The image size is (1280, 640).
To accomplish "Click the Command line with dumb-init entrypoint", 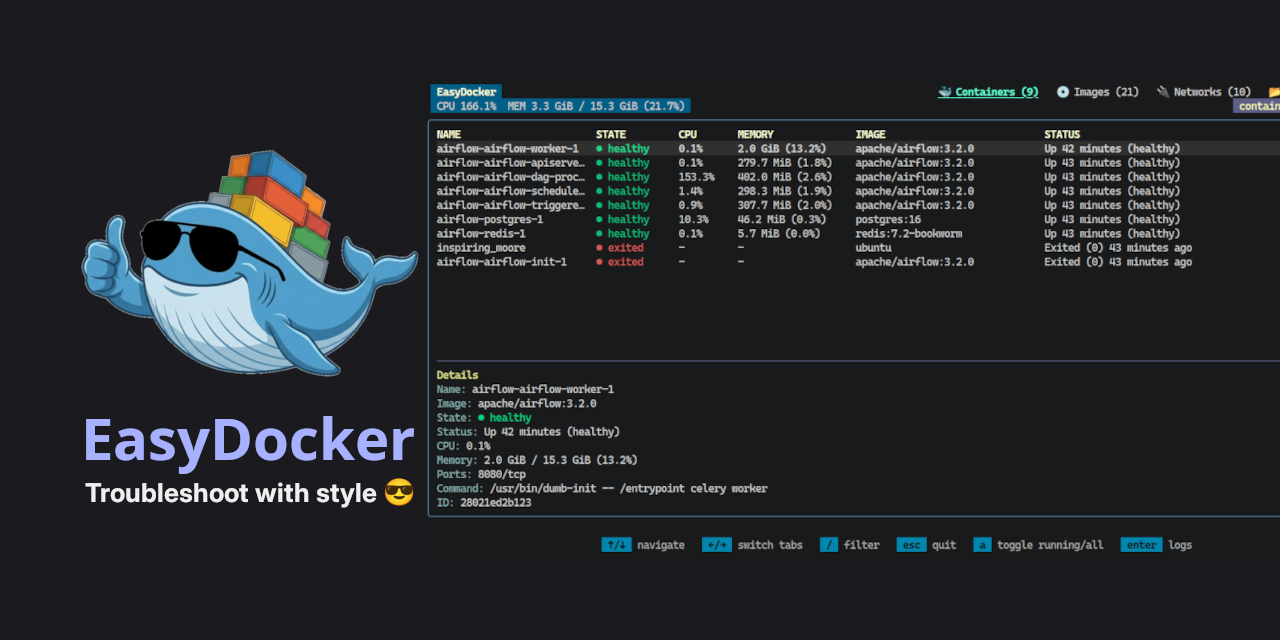I will (602, 489).
